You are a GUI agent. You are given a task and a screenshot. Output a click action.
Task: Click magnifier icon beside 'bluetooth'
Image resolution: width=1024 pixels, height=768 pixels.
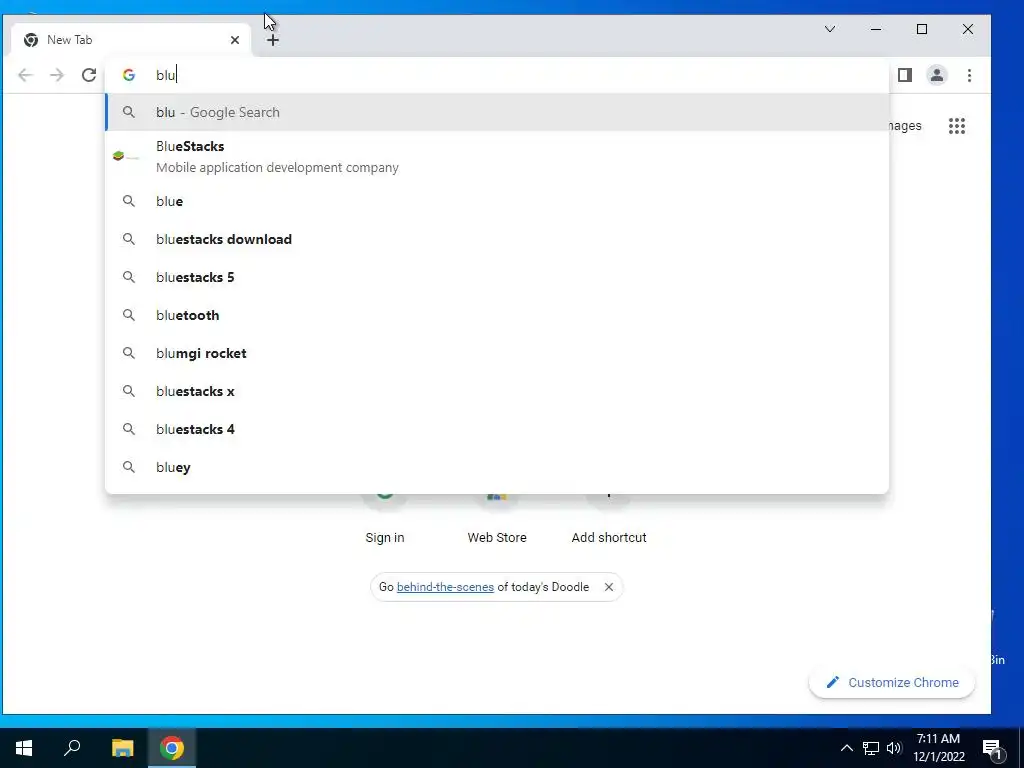[x=129, y=315]
